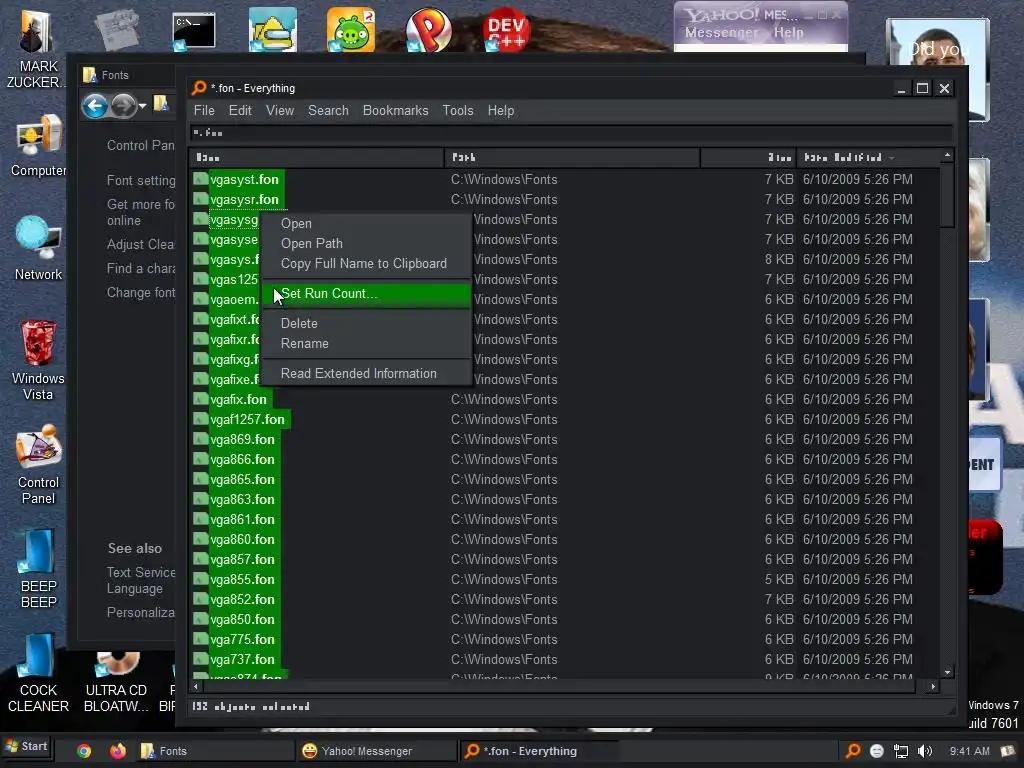This screenshot has height=768, width=1024.
Task: Launch the DEV C++ shortcut
Action: click(506, 30)
